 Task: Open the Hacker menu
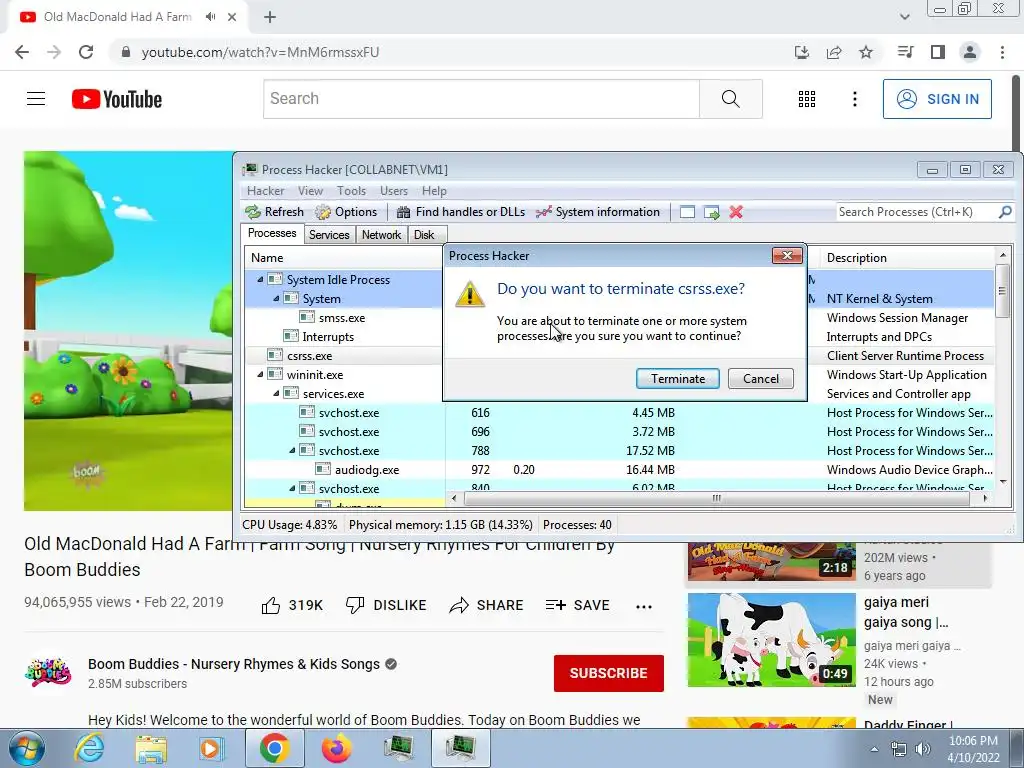(265, 191)
